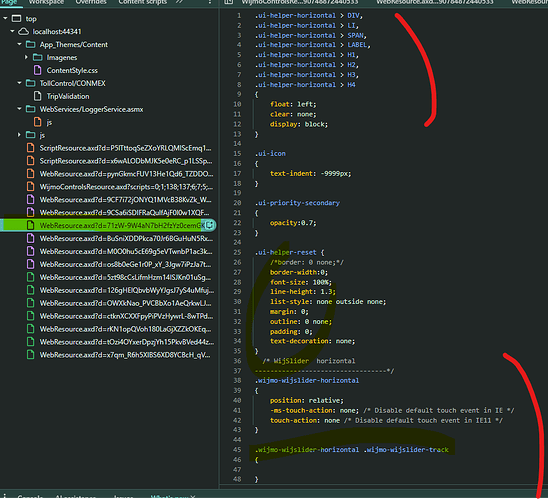Click the ScriptResource.axd?d=x6wALODb file icon

(x=31, y=161)
